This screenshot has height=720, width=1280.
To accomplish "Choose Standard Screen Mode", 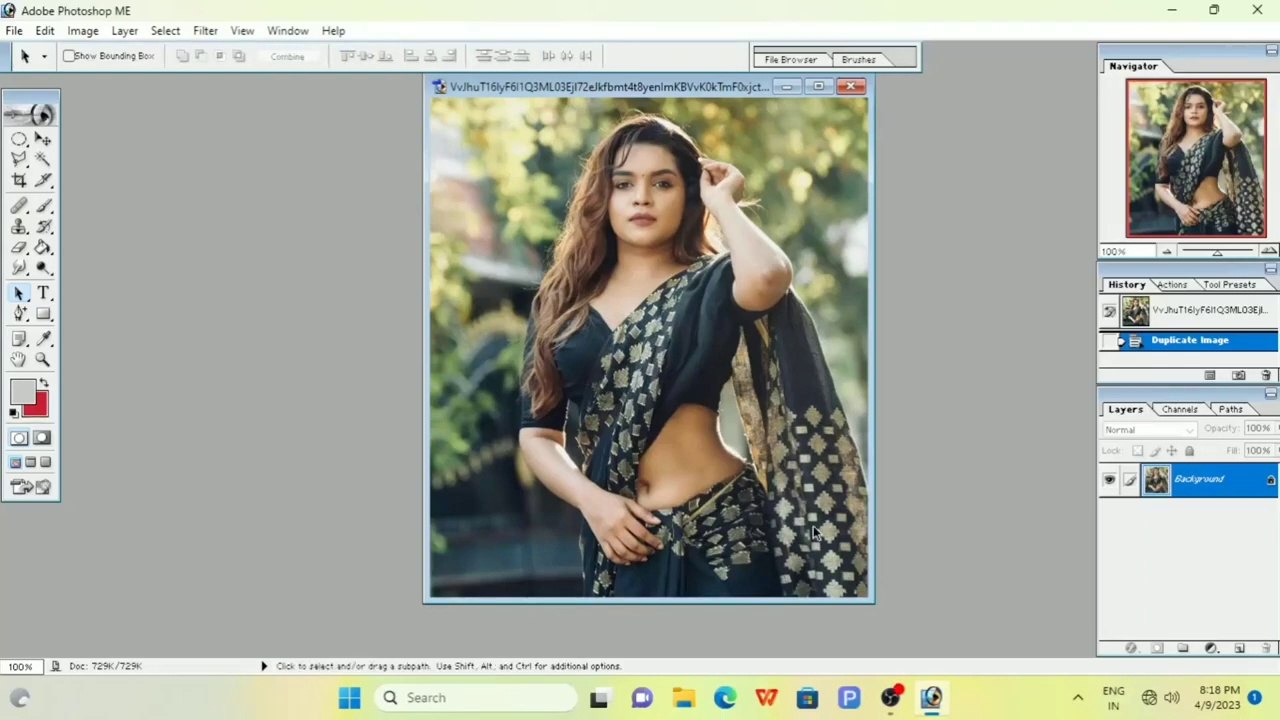I will pyautogui.click(x=15, y=462).
